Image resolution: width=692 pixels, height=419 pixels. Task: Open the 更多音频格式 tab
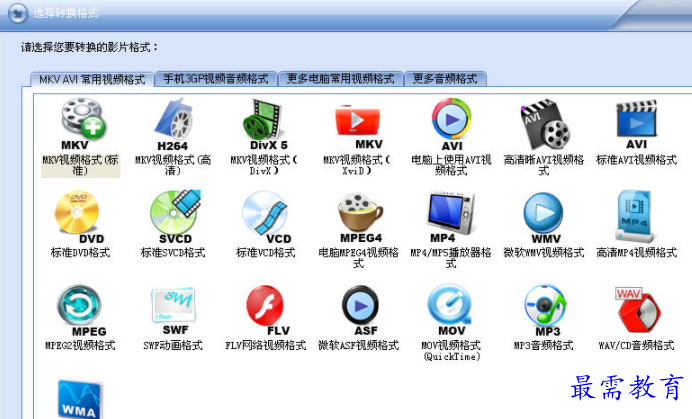[445, 79]
